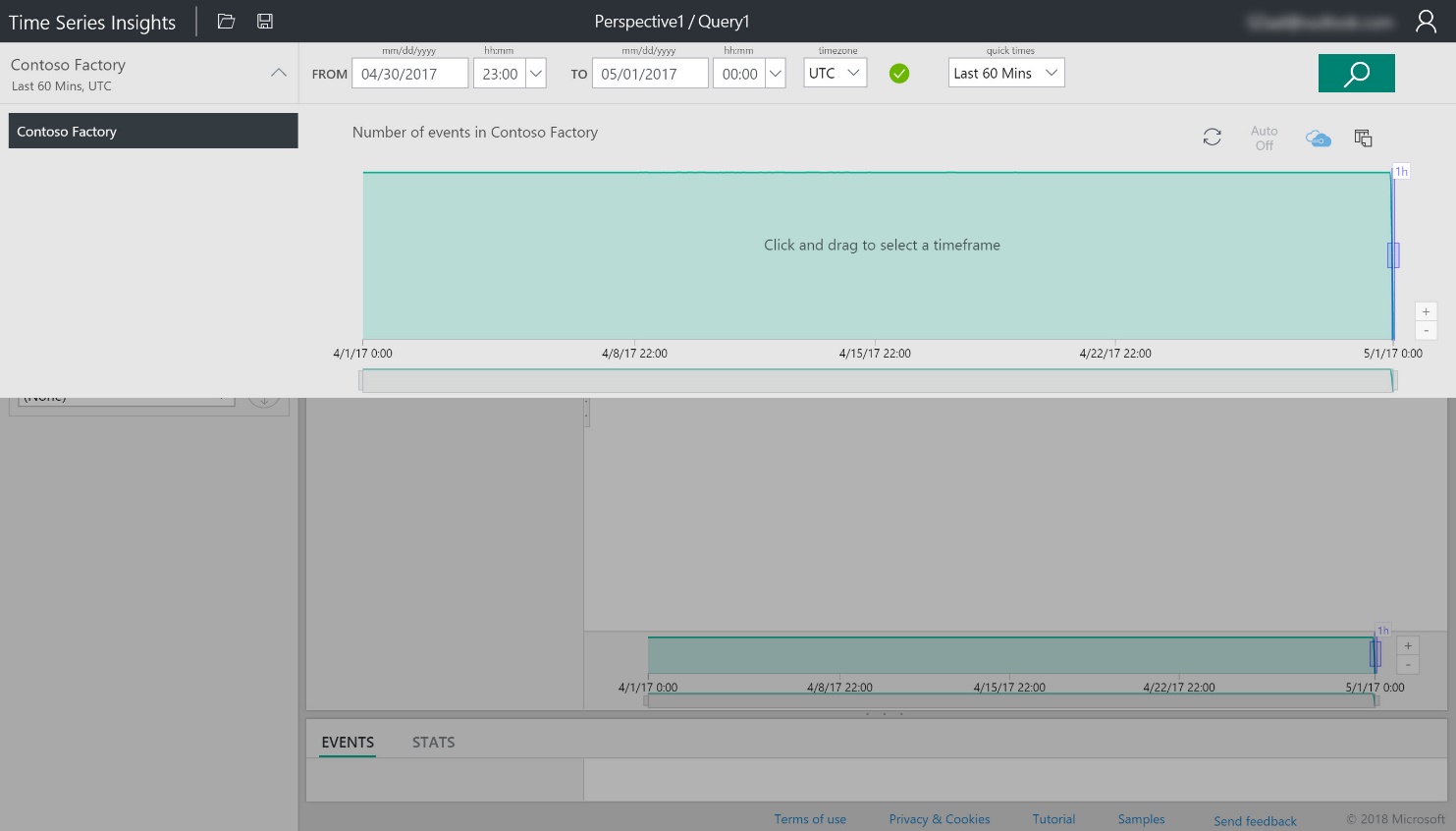
Task: Click the blue timeframe handle on availability chart
Action: (x=1393, y=255)
